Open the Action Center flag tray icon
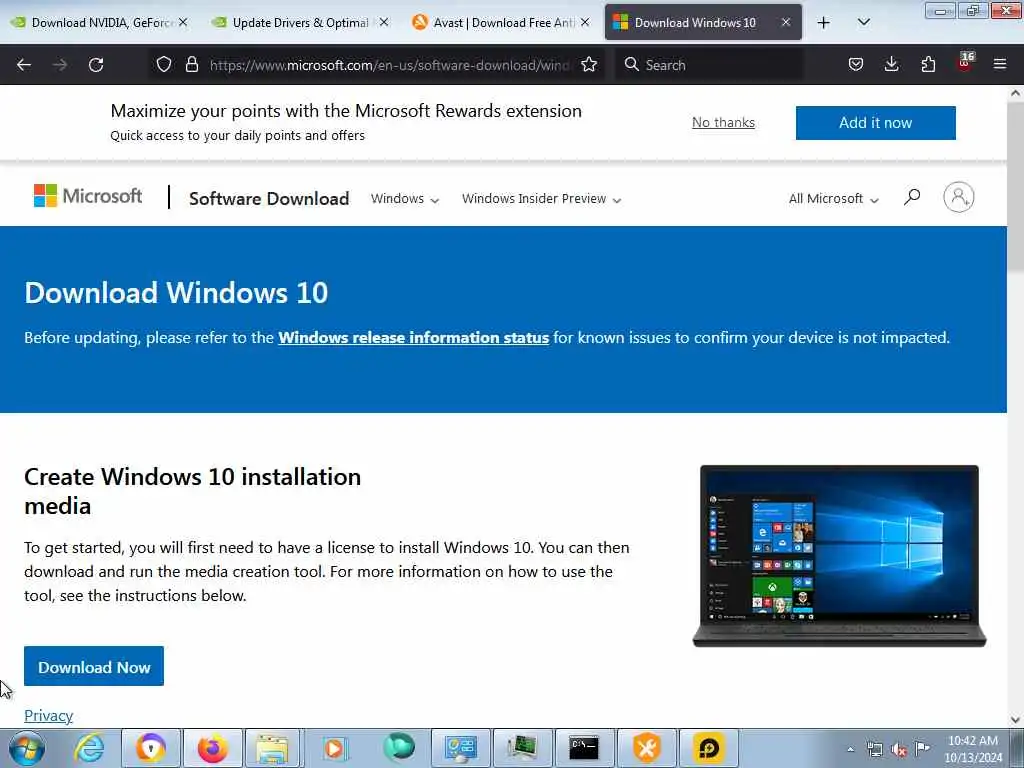Image resolution: width=1024 pixels, height=768 pixels. click(922, 749)
